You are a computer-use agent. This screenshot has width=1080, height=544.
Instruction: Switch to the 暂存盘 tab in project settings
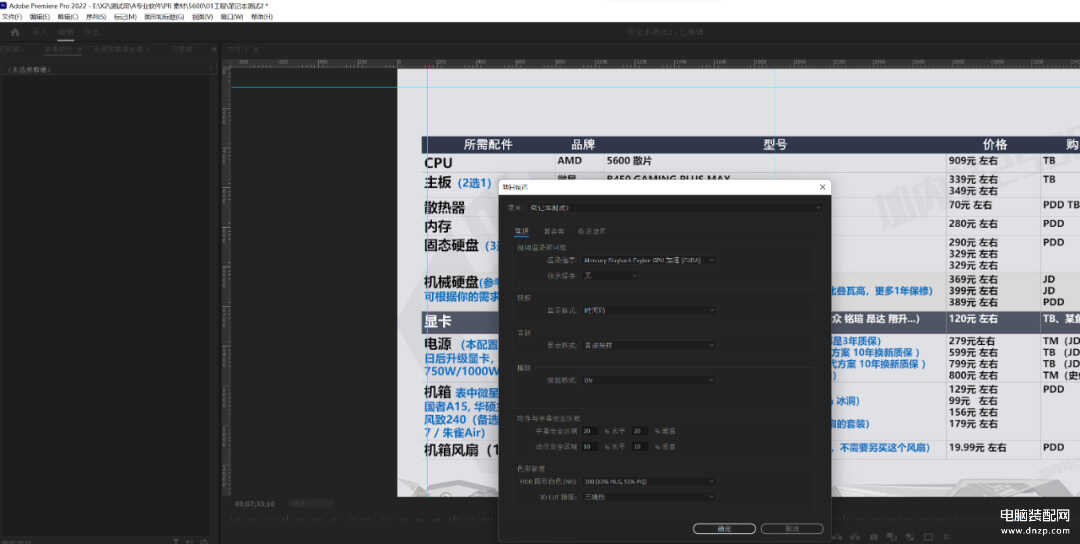coord(554,231)
